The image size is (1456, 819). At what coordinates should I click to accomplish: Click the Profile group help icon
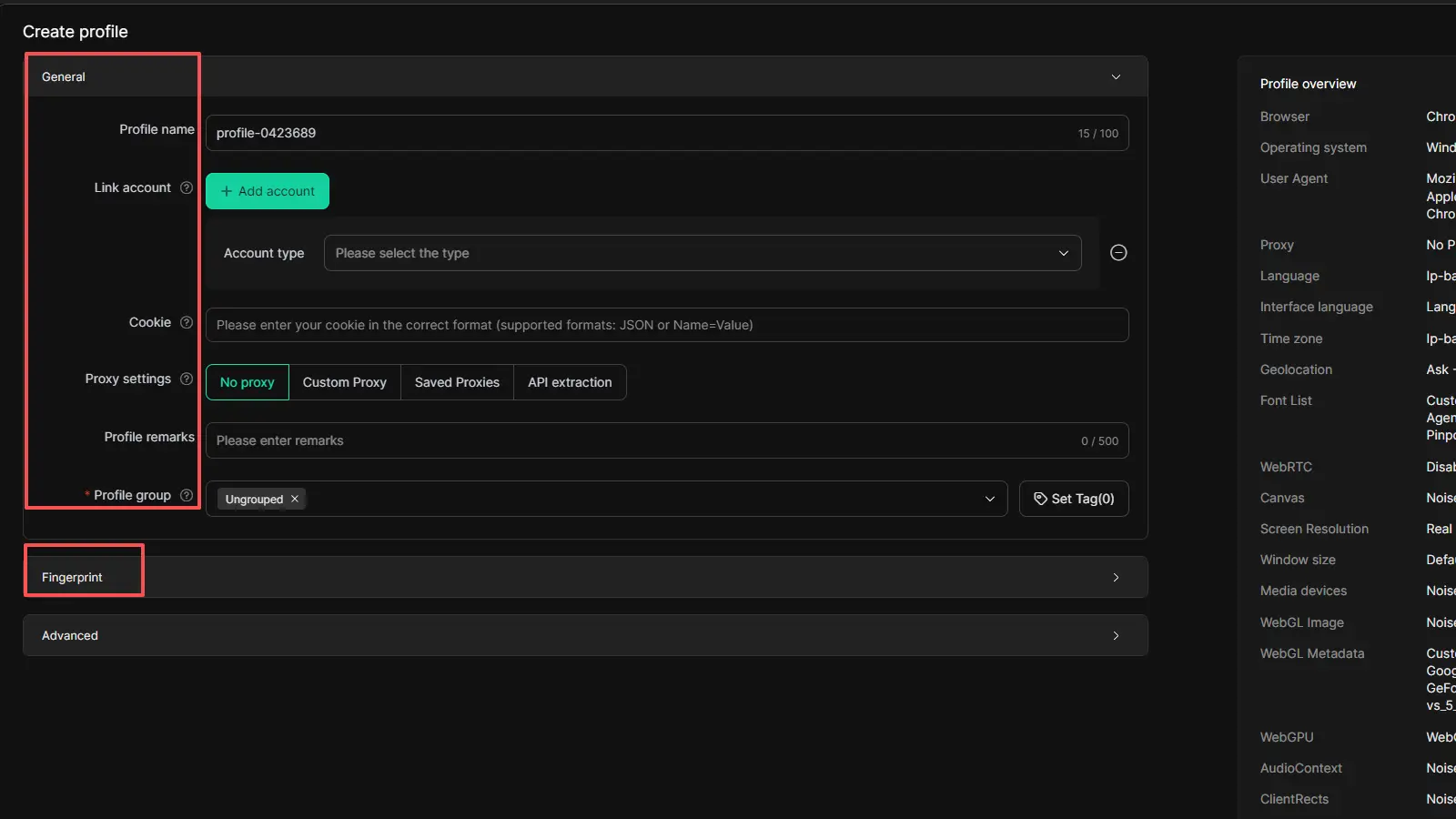(187, 495)
